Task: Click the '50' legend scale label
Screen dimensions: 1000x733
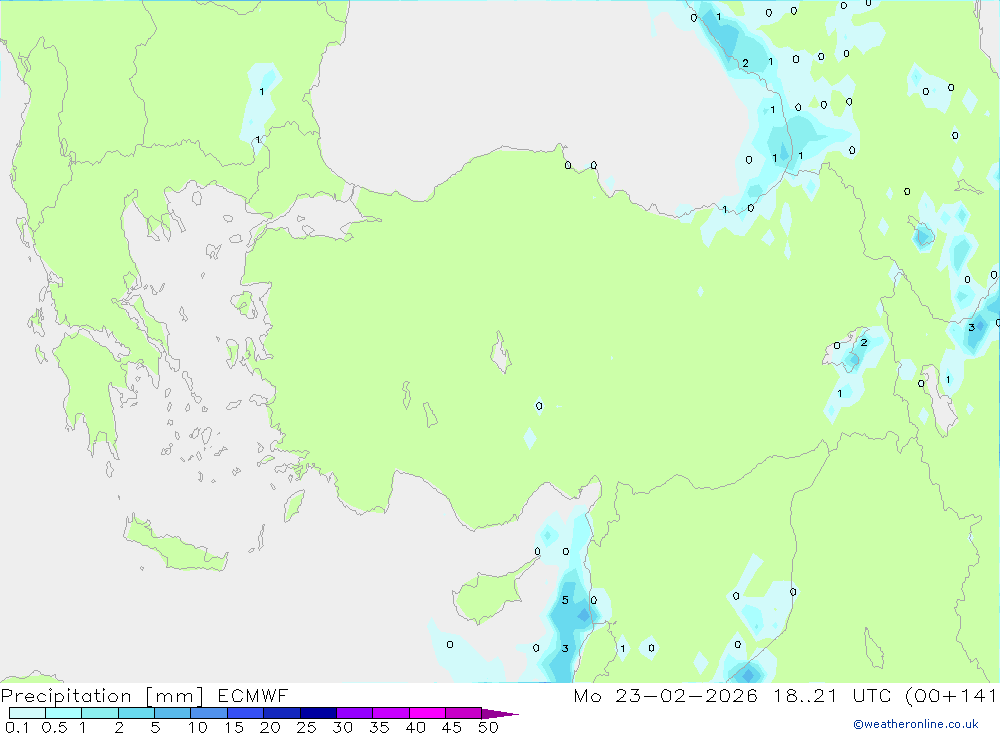Action: tap(488, 727)
